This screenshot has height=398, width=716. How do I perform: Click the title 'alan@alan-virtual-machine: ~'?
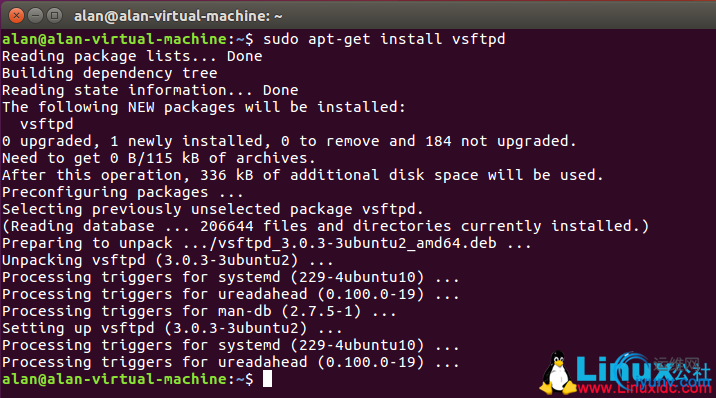click(x=178, y=16)
